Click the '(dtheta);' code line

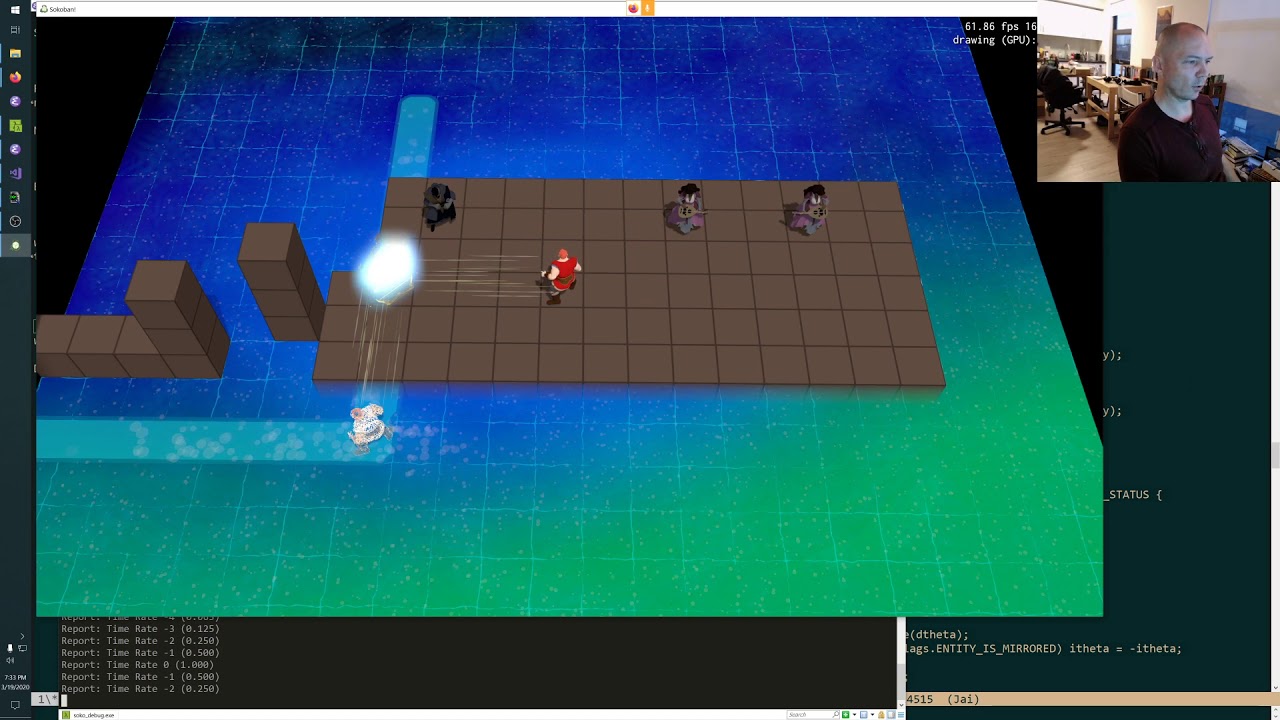(x=936, y=634)
